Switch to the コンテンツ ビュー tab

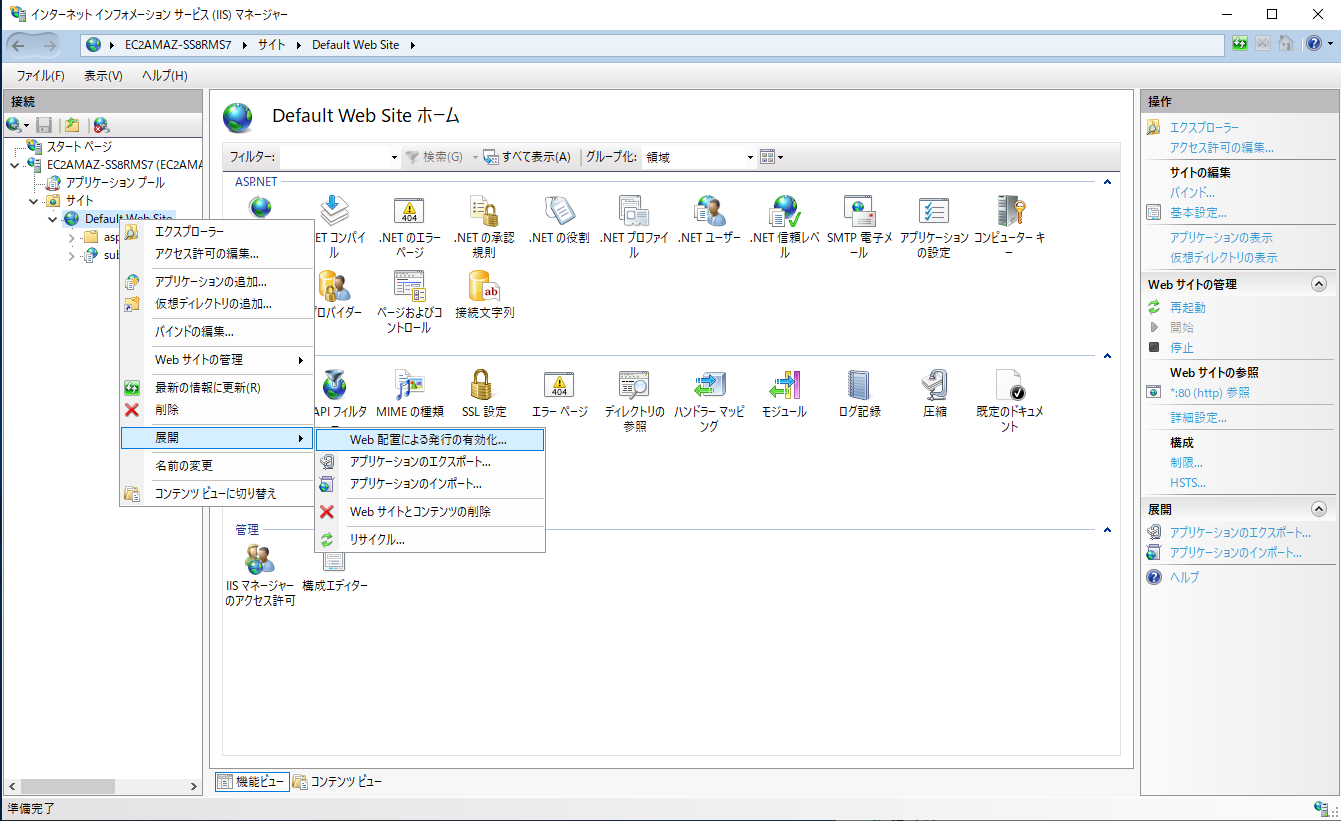point(337,782)
